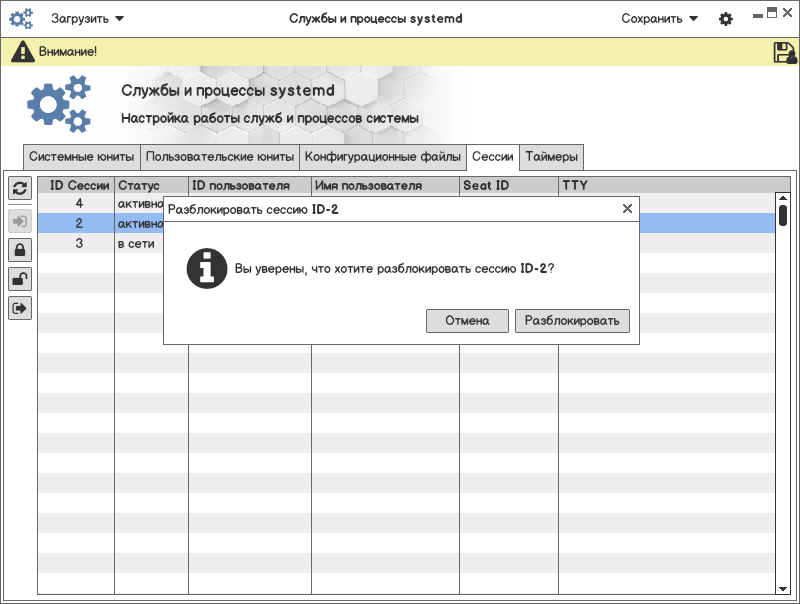800x604 pixels.
Task: Expand the Загрузить dropdown
Action: (x=88, y=19)
